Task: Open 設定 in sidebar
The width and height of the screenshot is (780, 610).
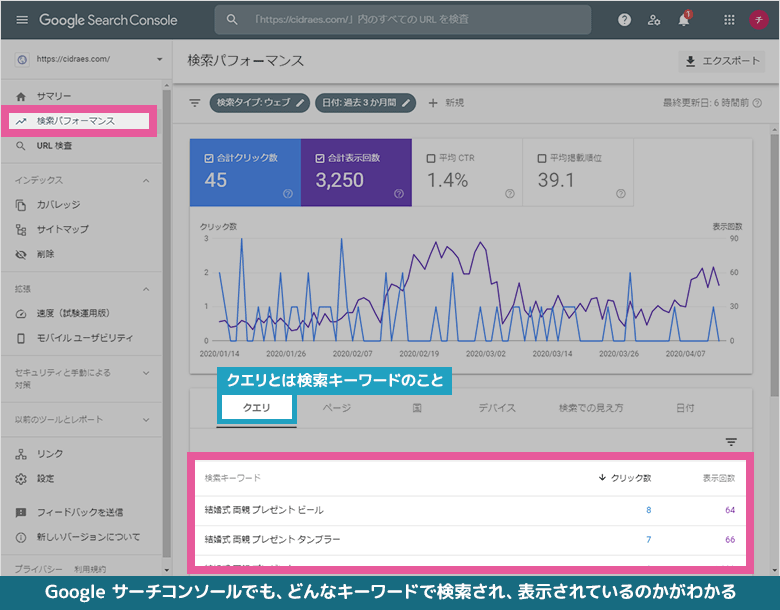Action: point(45,479)
